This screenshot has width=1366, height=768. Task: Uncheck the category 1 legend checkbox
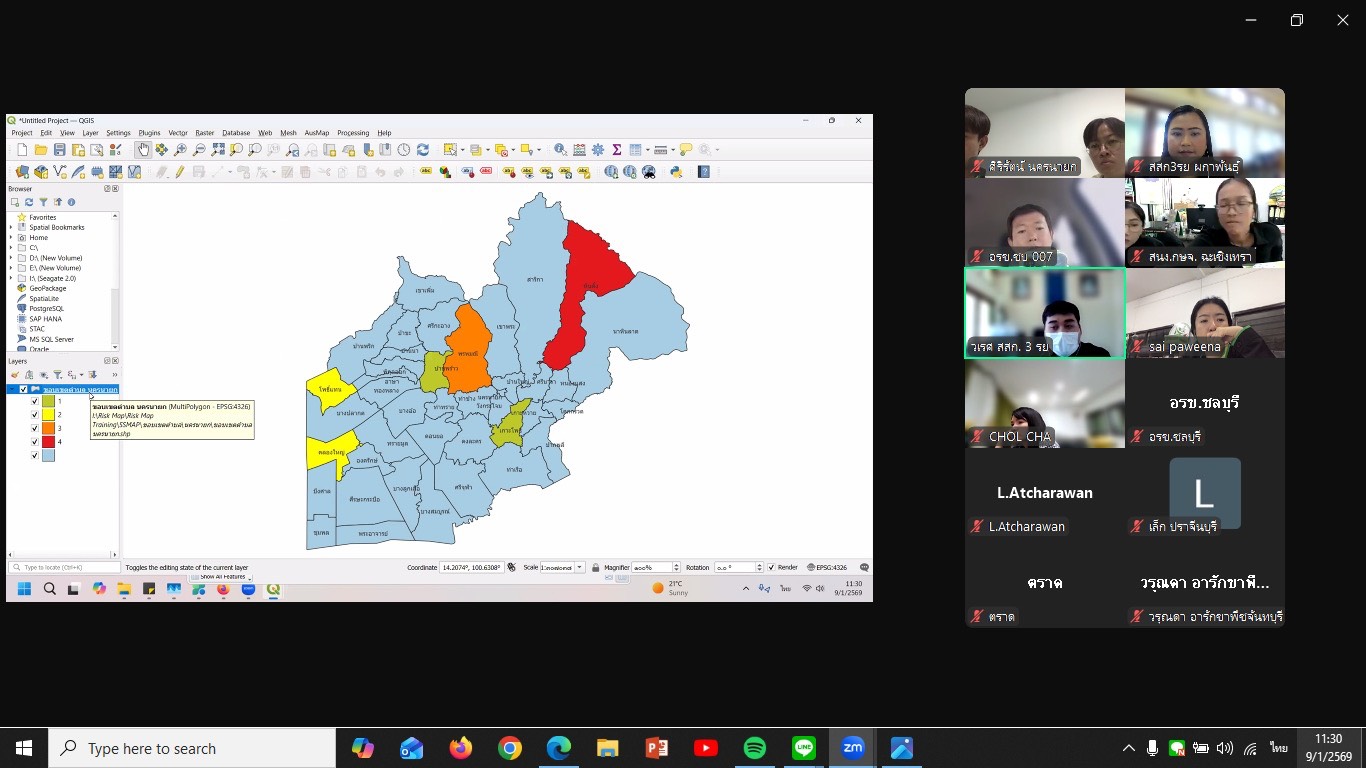pos(35,401)
